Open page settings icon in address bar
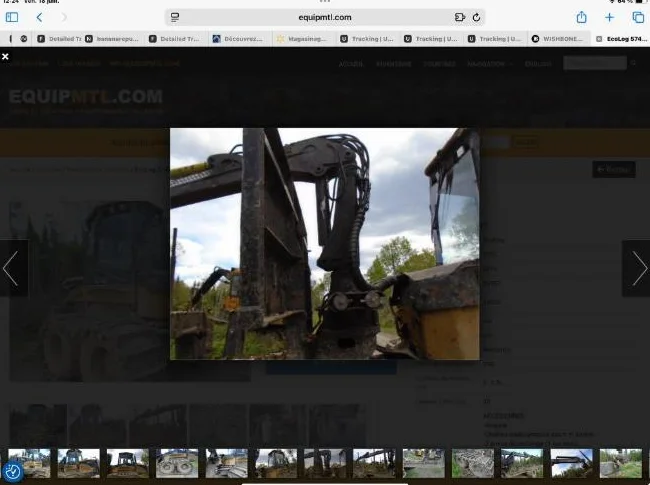Image resolution: width=650 pixels, height=485 pixels. click(175, 17)
